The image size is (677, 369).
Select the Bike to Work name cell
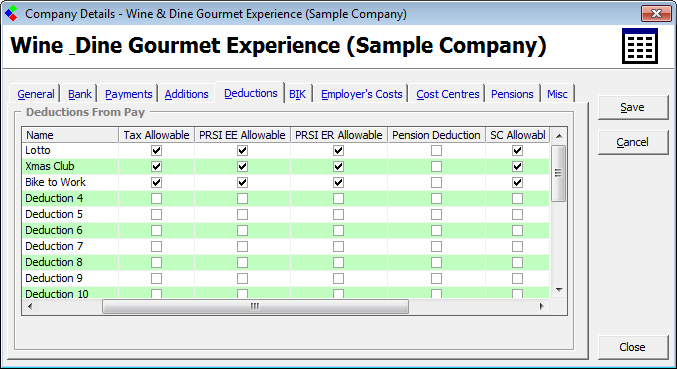pyautogui.click(x=70, y=182)
